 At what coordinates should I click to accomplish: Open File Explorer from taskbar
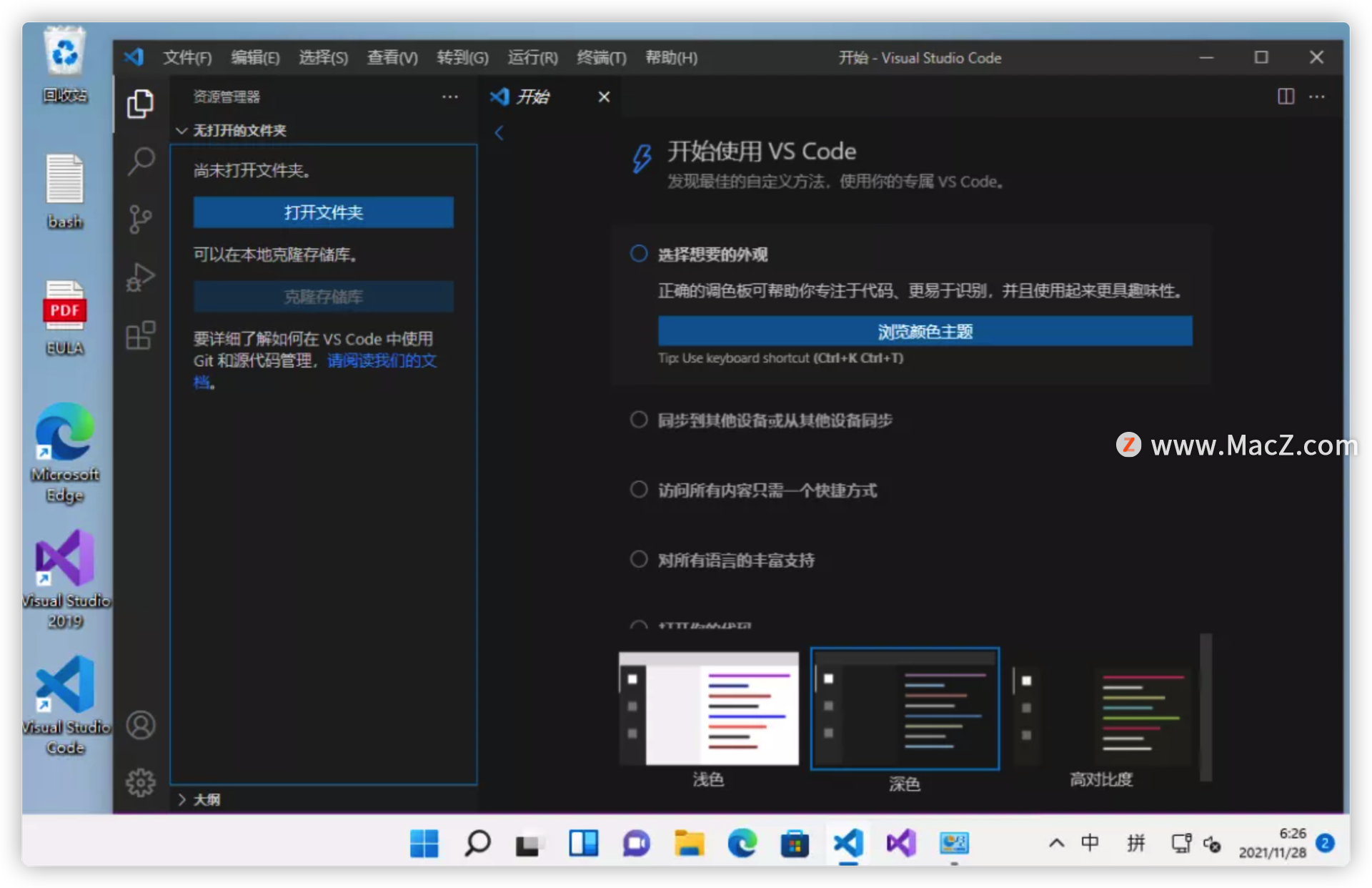click(x=689, y=844)
